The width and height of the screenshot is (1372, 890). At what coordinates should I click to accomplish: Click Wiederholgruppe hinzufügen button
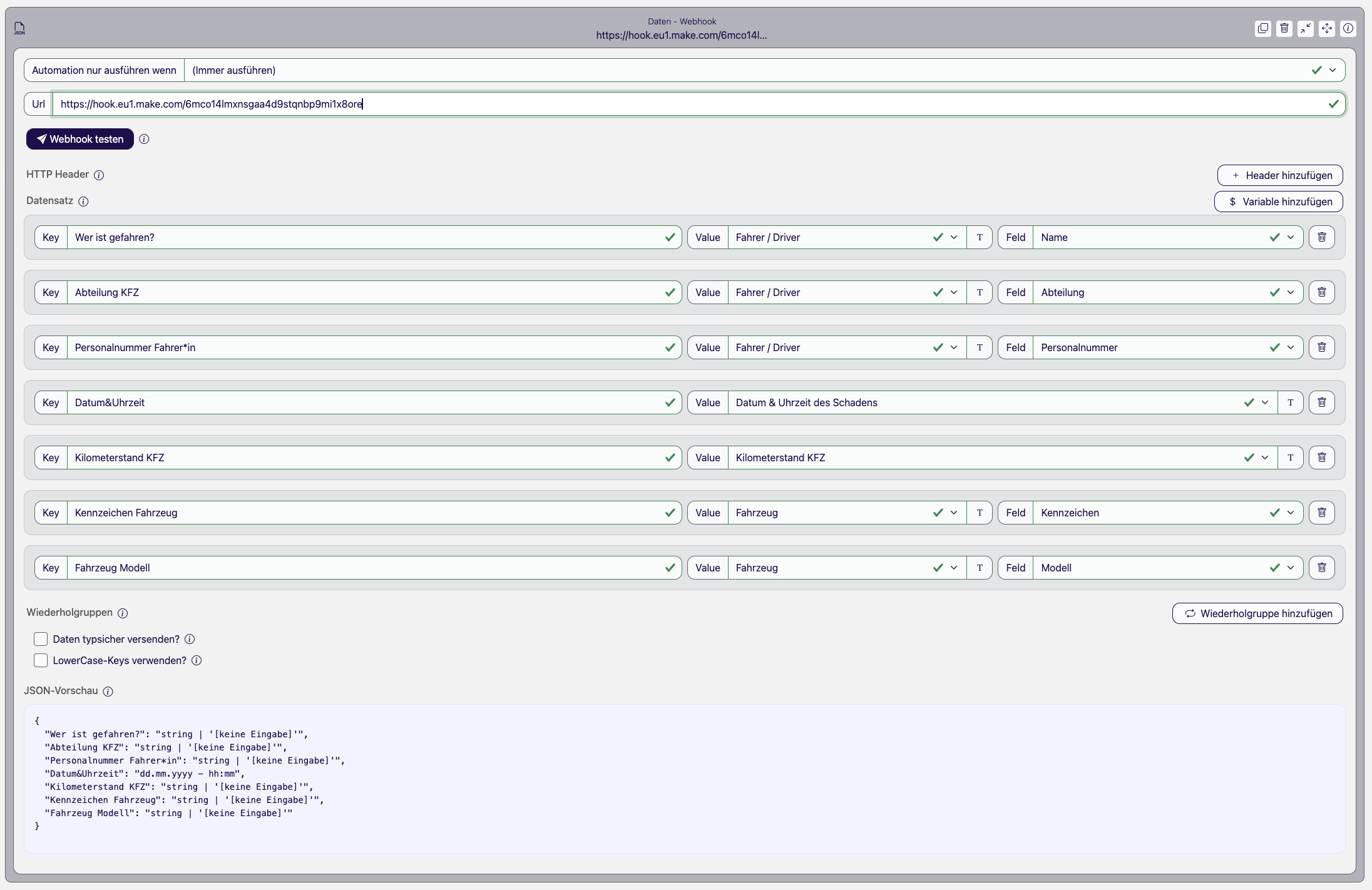tap(1257, 613)
